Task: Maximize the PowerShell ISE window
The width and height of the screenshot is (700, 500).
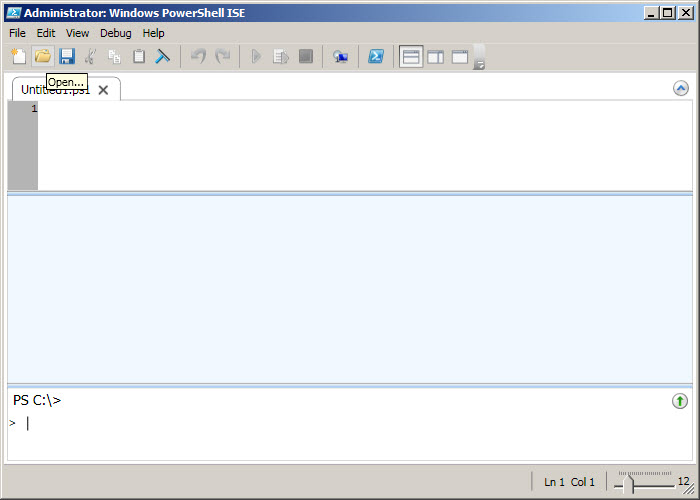Action: pyautogui.click(x=668, y=13)
